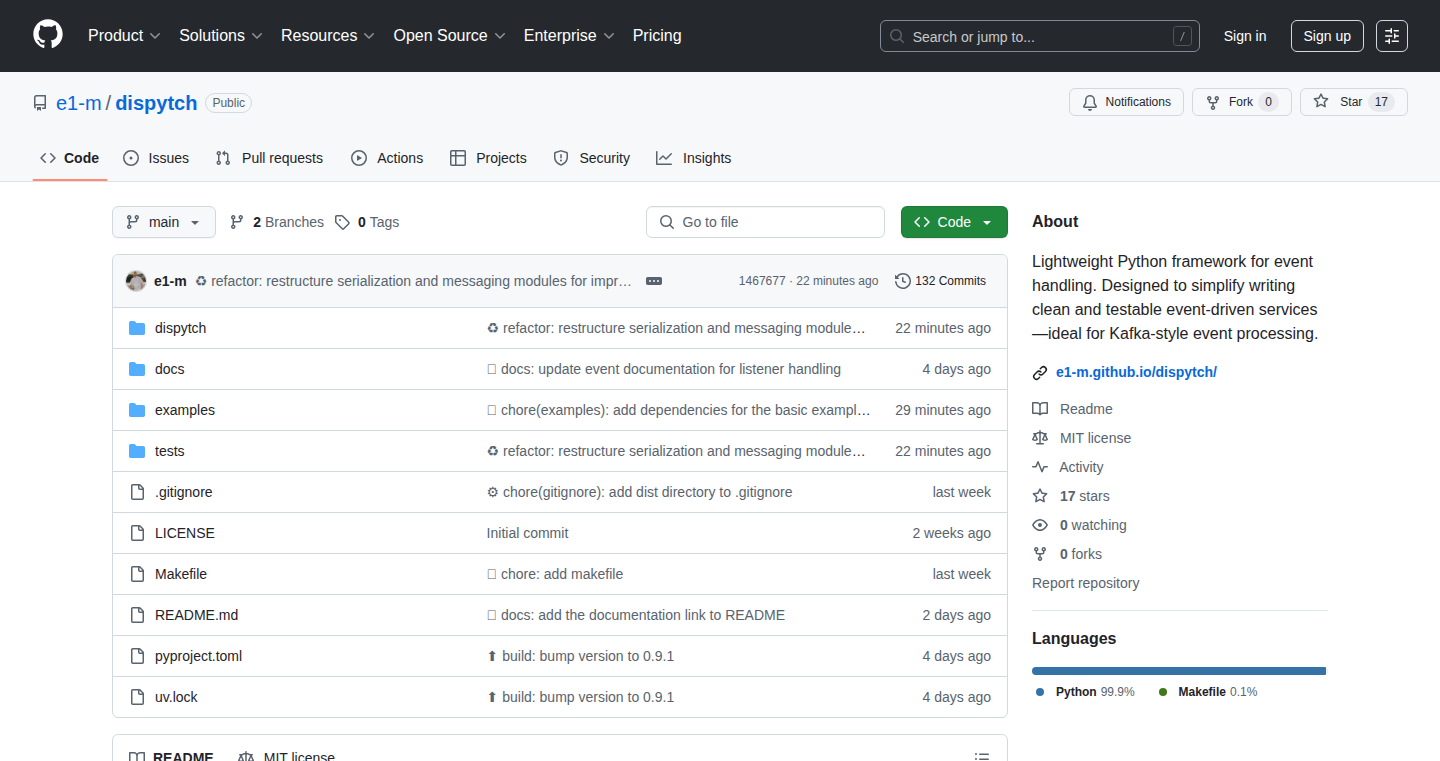This screenshot has height=761, width=1440.
Task: Click the fork icon in Fork button
Action: pos(1213,102)
